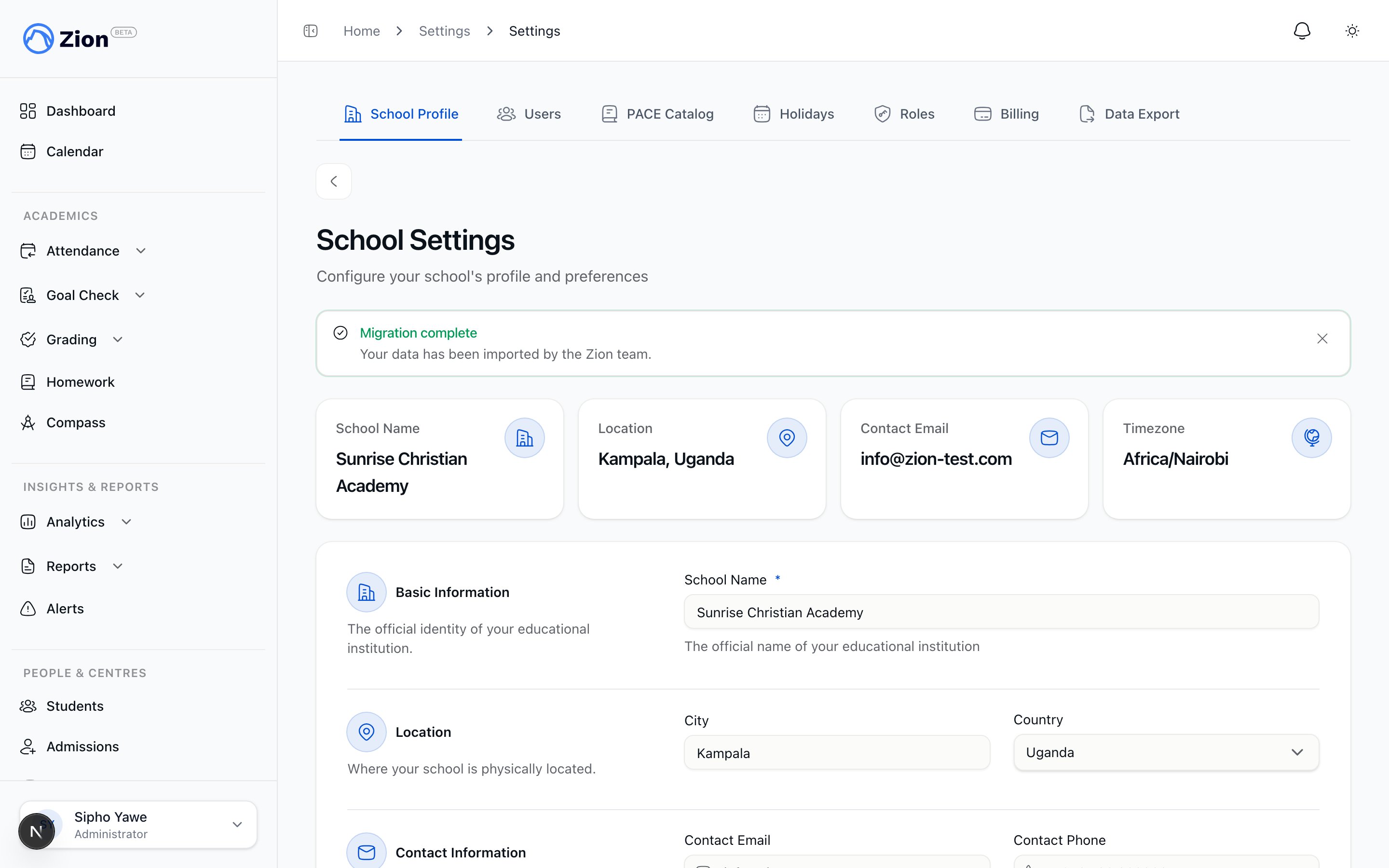The image size is (1389, 868).
Task: Open the notifications bell
Action: pos(1302,31)
